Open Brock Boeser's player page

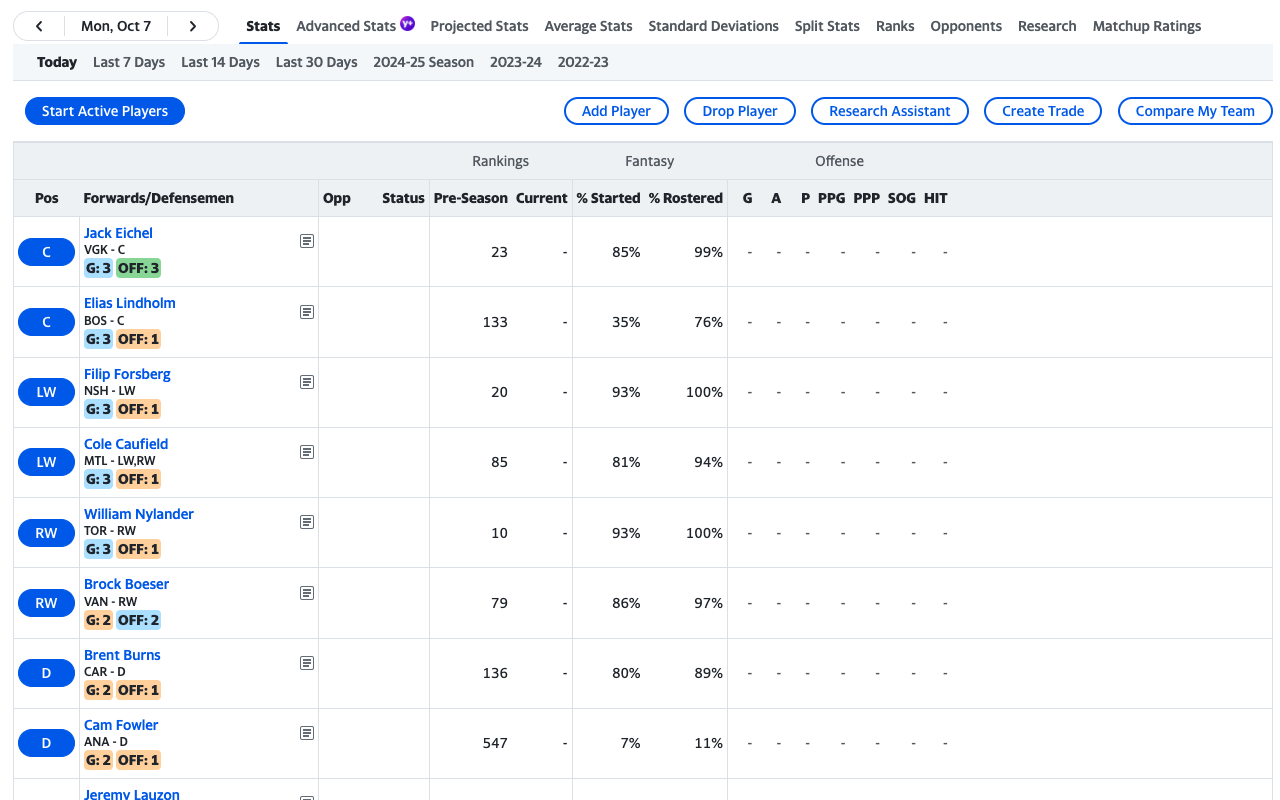pos(127,584)
